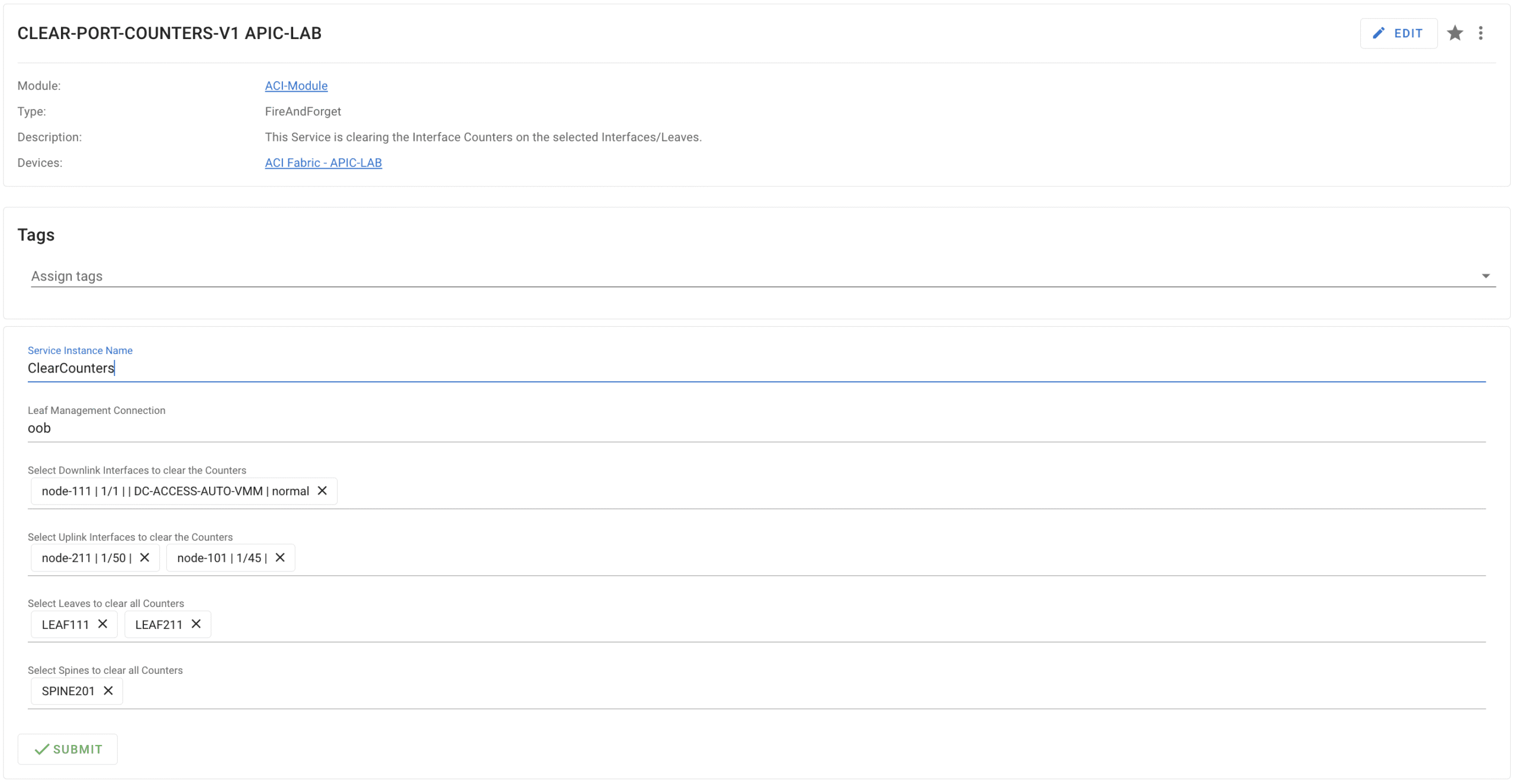1516x784 pixels.
Task: Submit the service instance form
Action: coord(68,749)
